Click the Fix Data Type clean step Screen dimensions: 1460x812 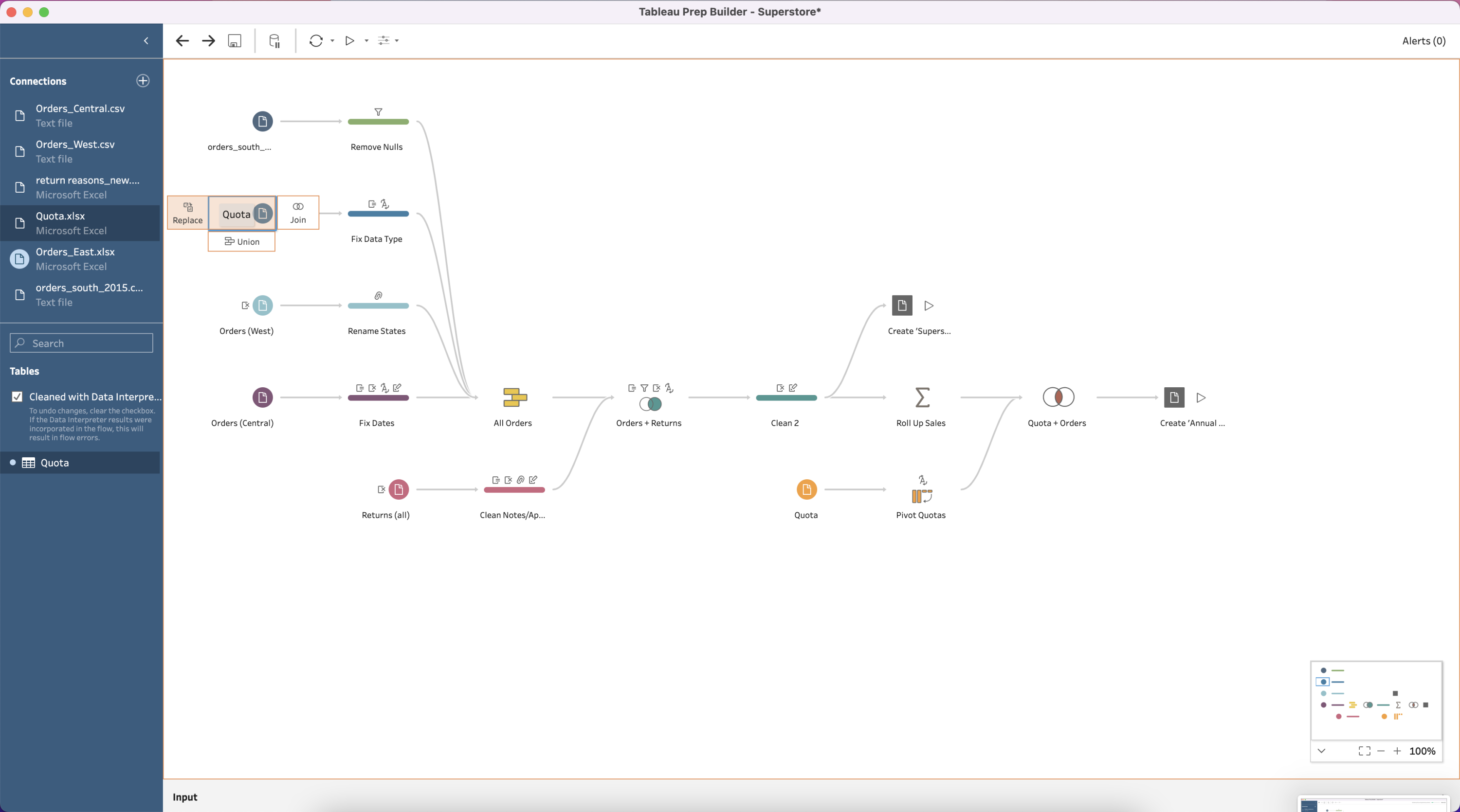pos(378,214)
